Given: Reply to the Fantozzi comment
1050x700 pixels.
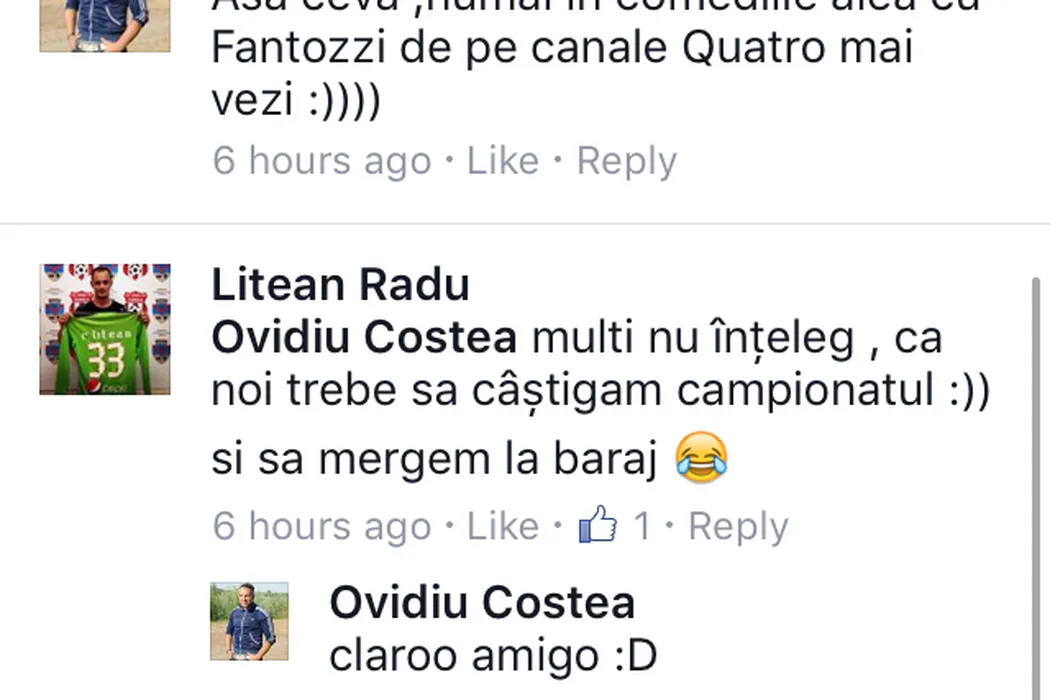Looking at the screenshot, I should (627, 161).
